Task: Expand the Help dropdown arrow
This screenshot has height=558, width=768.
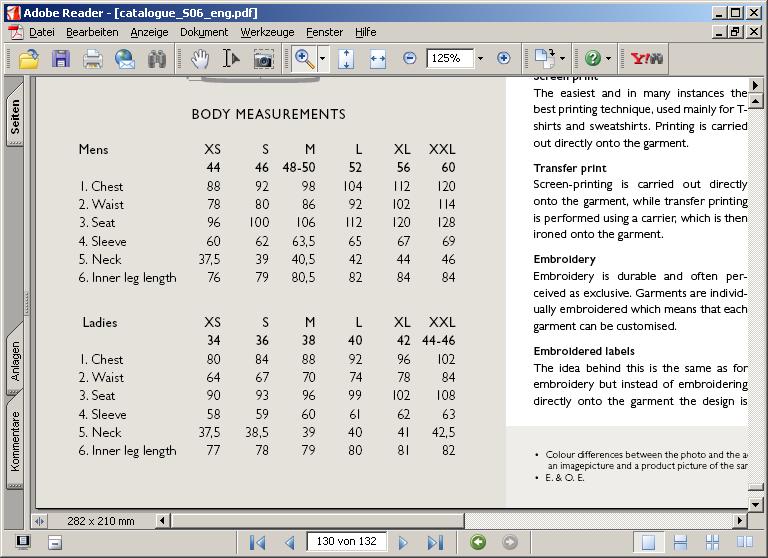Action: (x=608, y=58)
